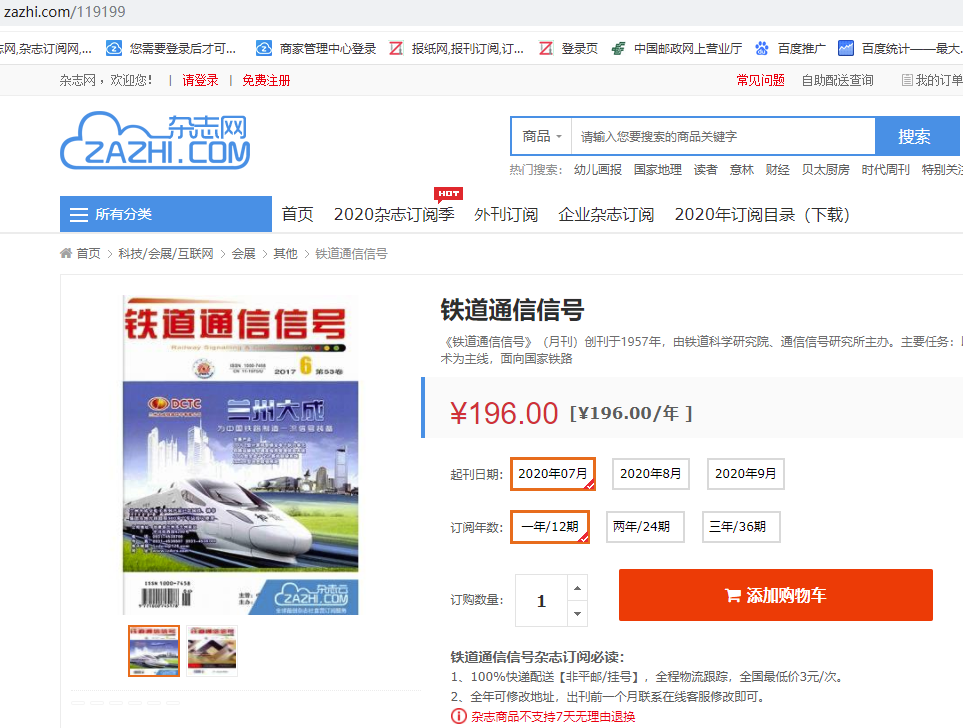Select the second cover thumbnail

point(212,651)
